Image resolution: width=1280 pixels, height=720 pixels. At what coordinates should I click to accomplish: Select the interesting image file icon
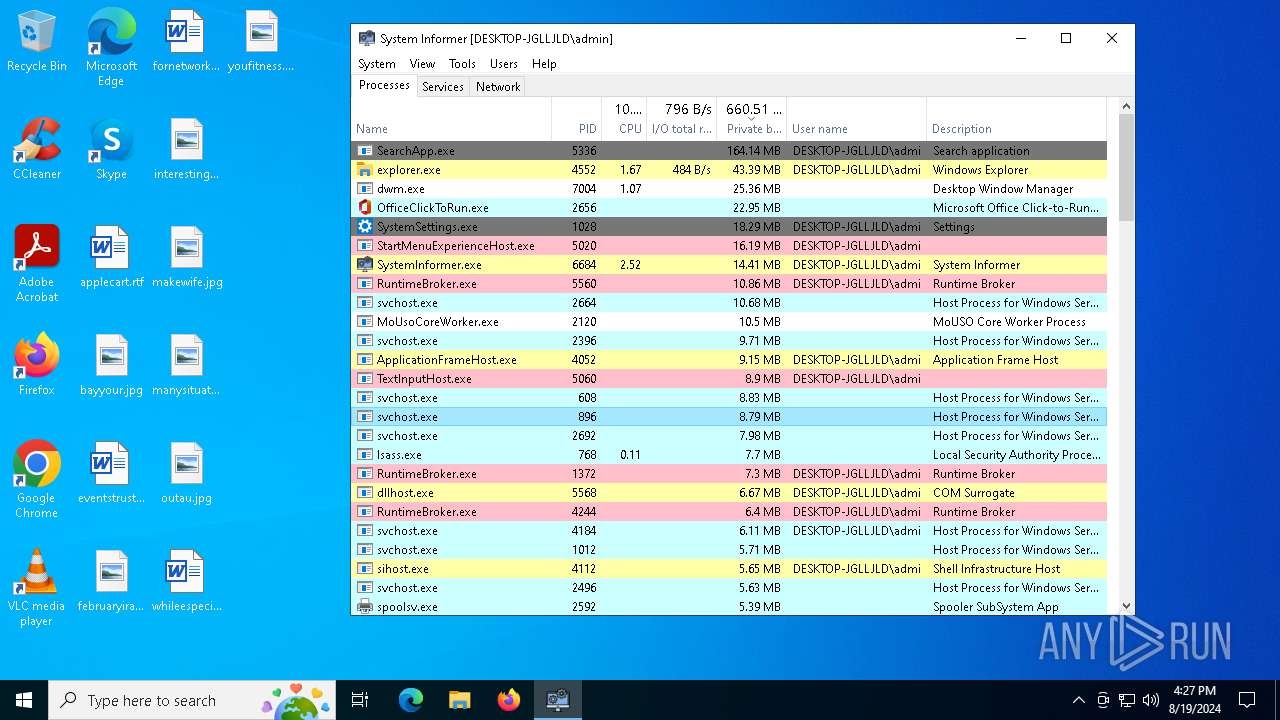[186, 150]
